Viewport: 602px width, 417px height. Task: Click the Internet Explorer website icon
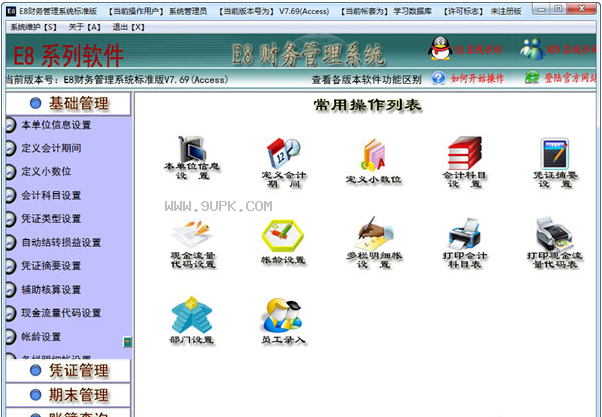click(532, 77)
